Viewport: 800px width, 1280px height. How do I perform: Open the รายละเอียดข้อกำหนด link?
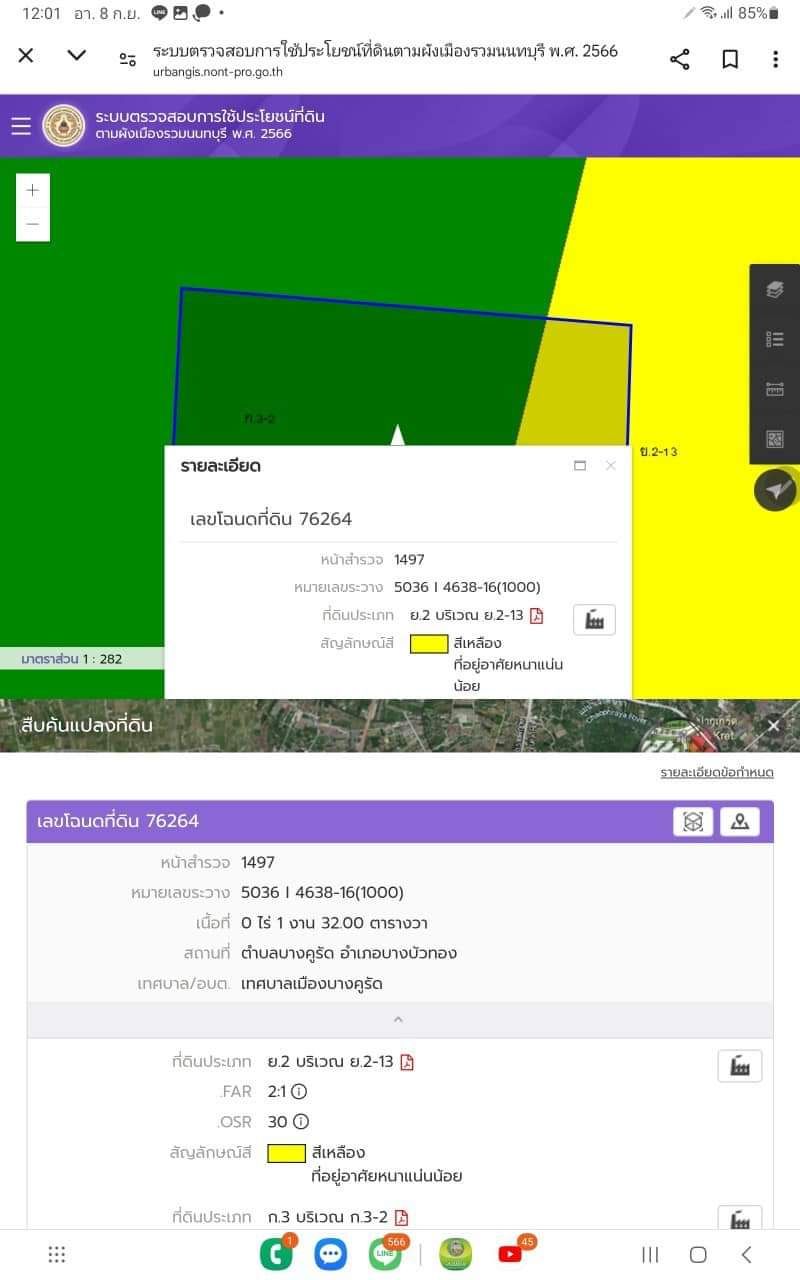pyautogui.click(x=716, y=772)
